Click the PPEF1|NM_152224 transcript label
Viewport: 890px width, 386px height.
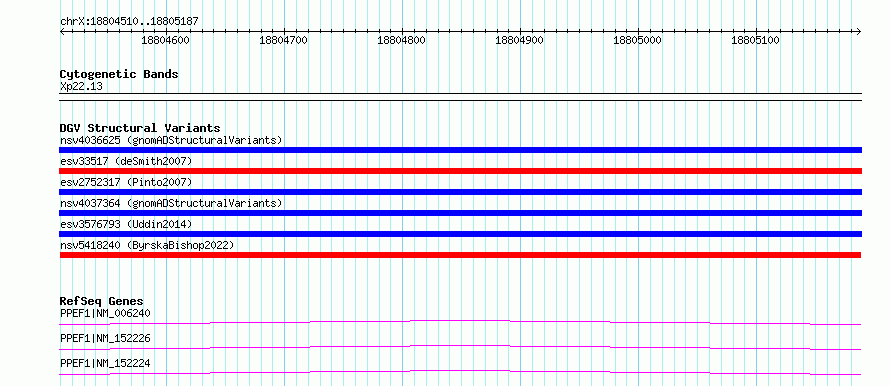(x=105, y=363)
